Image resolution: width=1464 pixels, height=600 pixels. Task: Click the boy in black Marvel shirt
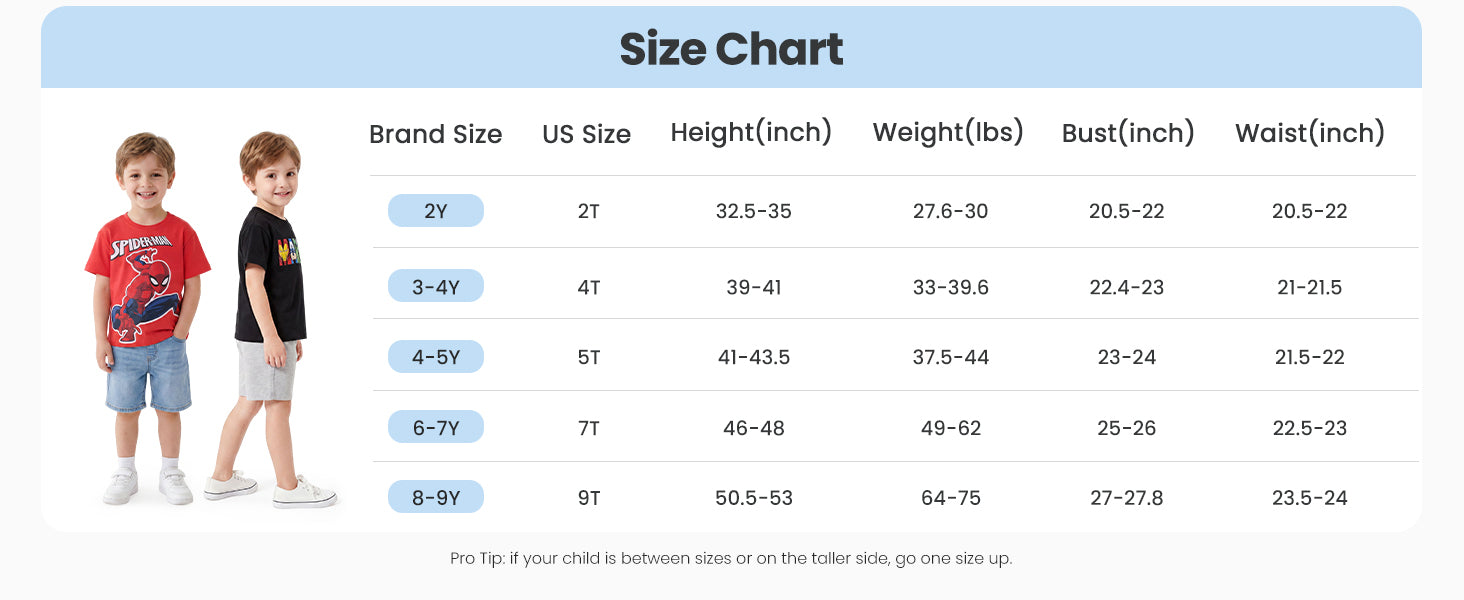(x=270, y=320)
